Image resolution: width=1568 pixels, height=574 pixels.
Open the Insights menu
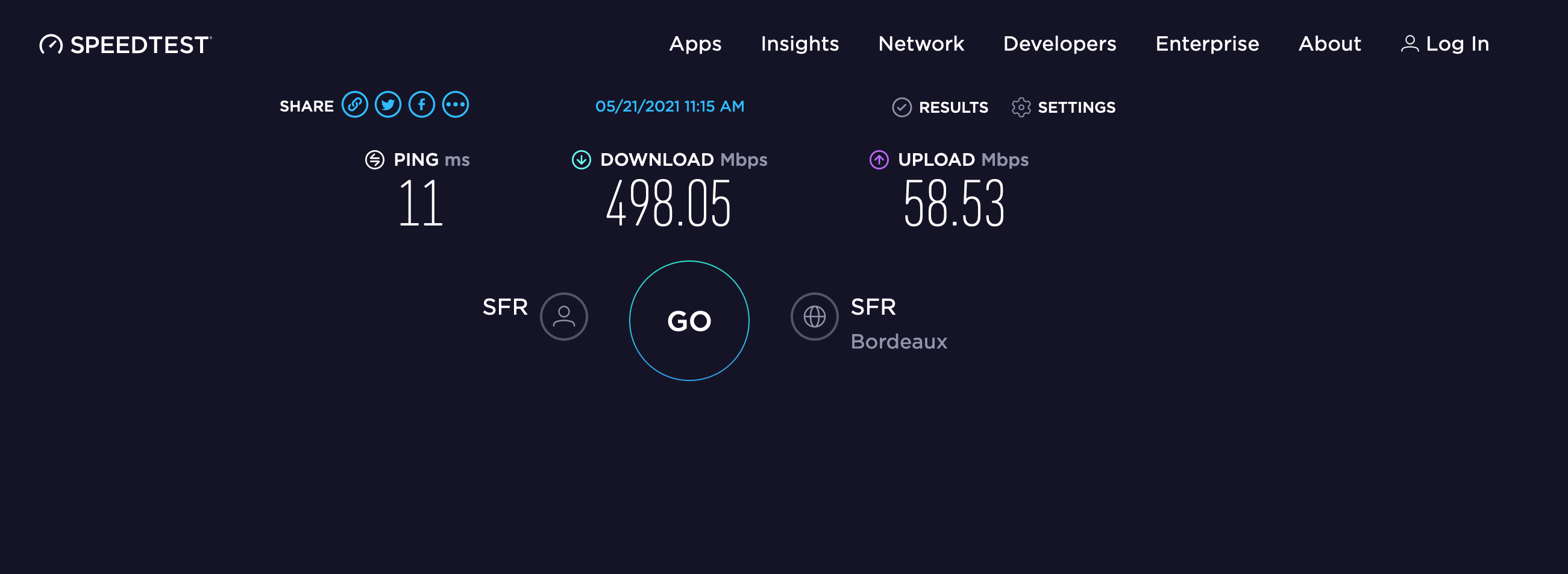[x=799, y=44]
